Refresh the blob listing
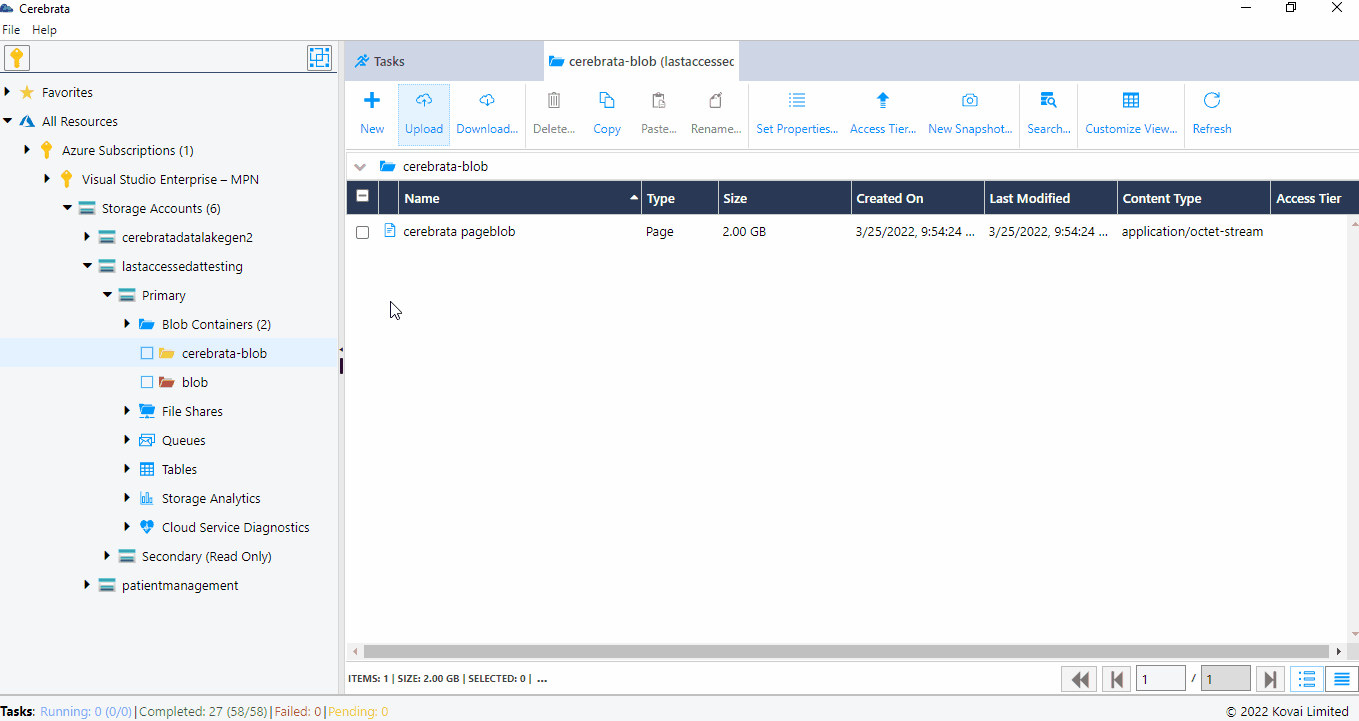 (1211, 110)
